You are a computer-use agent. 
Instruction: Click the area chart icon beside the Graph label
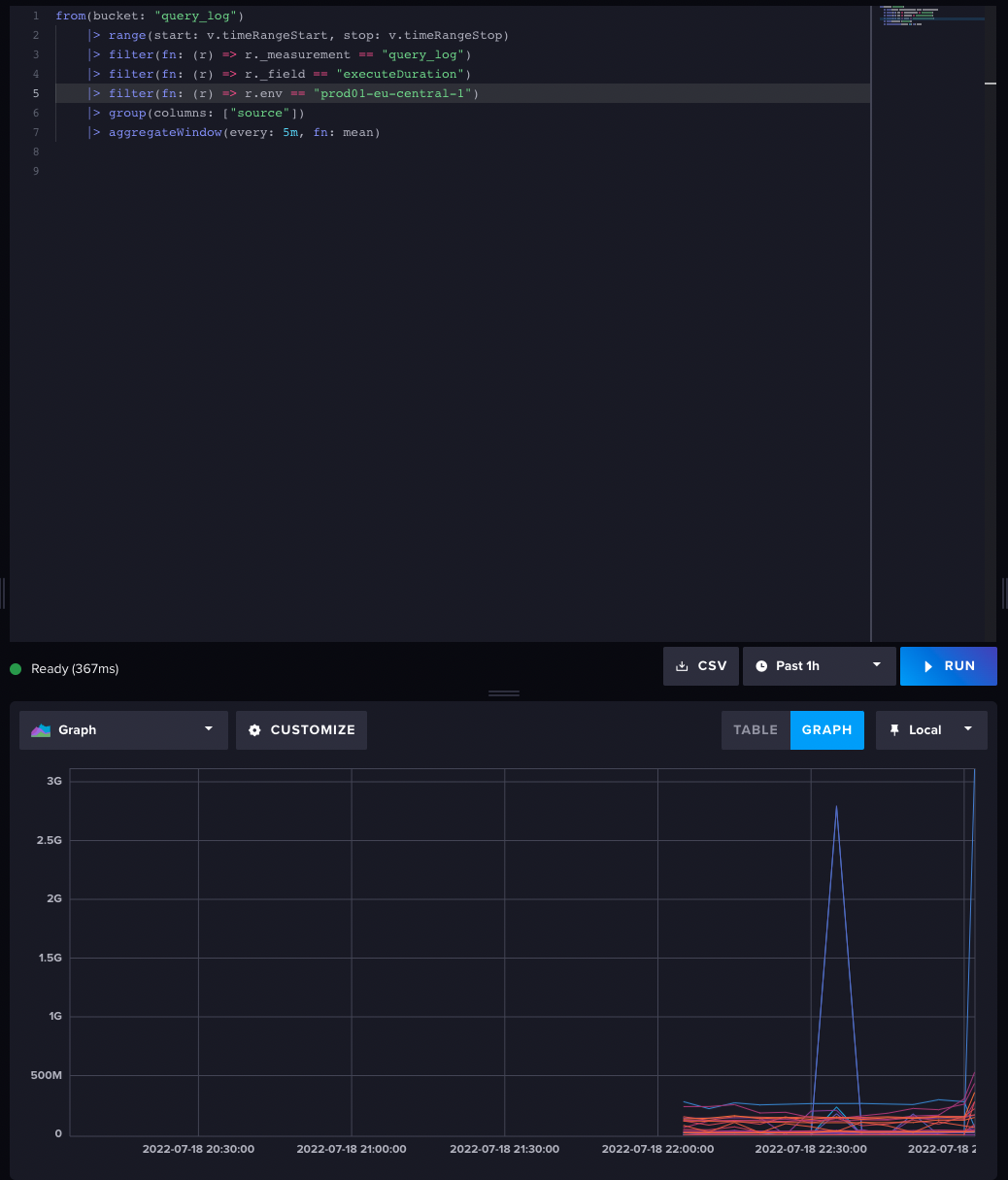click(40, 729)
